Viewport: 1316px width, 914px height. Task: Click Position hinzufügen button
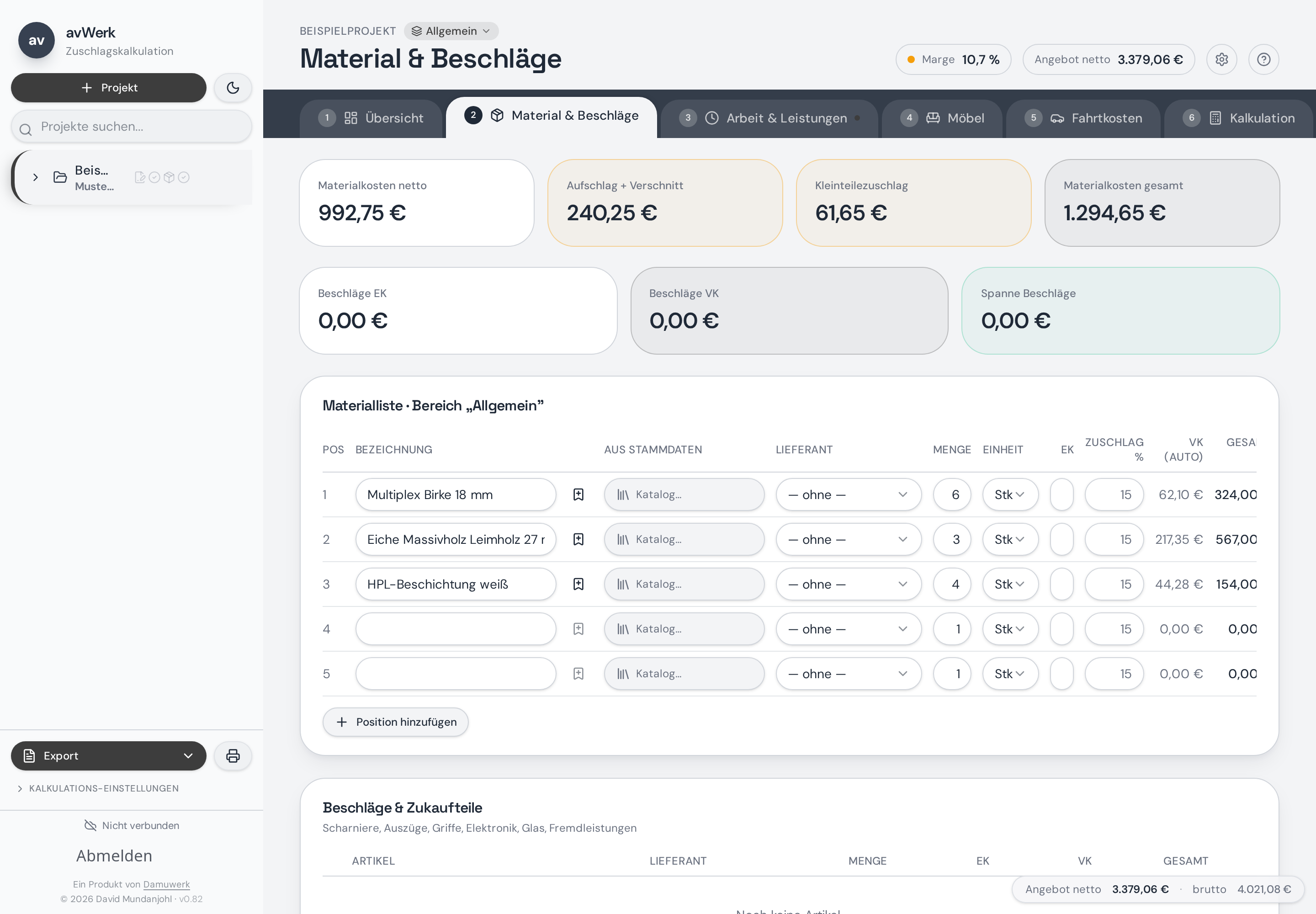pos(395,722)
